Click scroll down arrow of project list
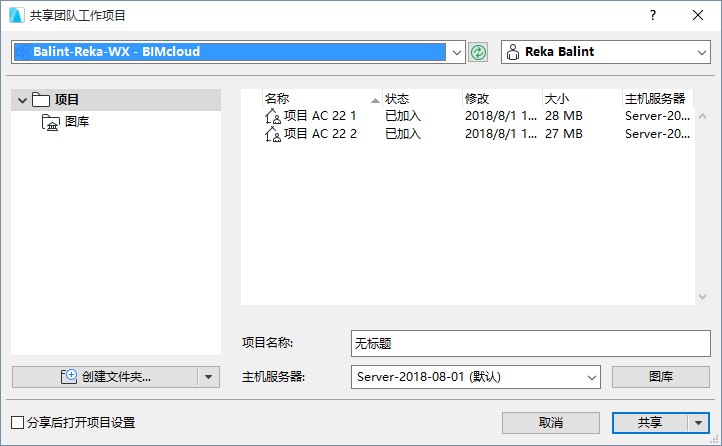Image resolution: width=722 pixels, height=446 pixels. [x=702, y=297]
